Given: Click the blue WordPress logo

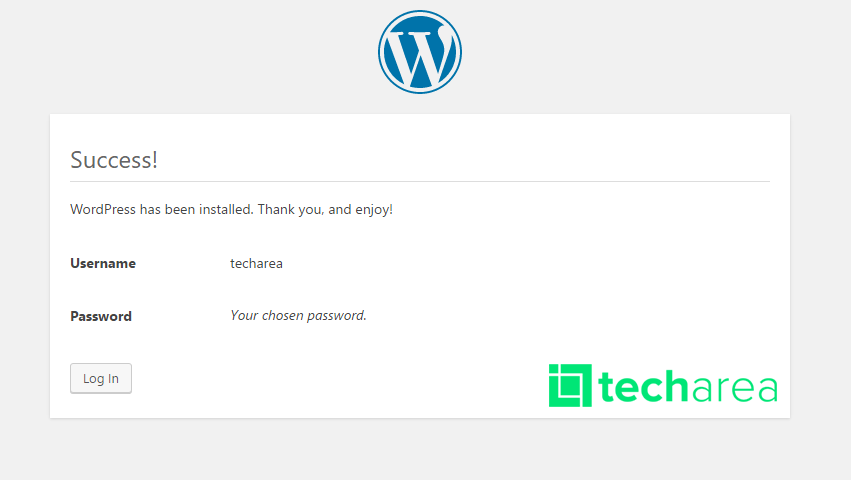Looking at the screenshot, I should (420, 52).
